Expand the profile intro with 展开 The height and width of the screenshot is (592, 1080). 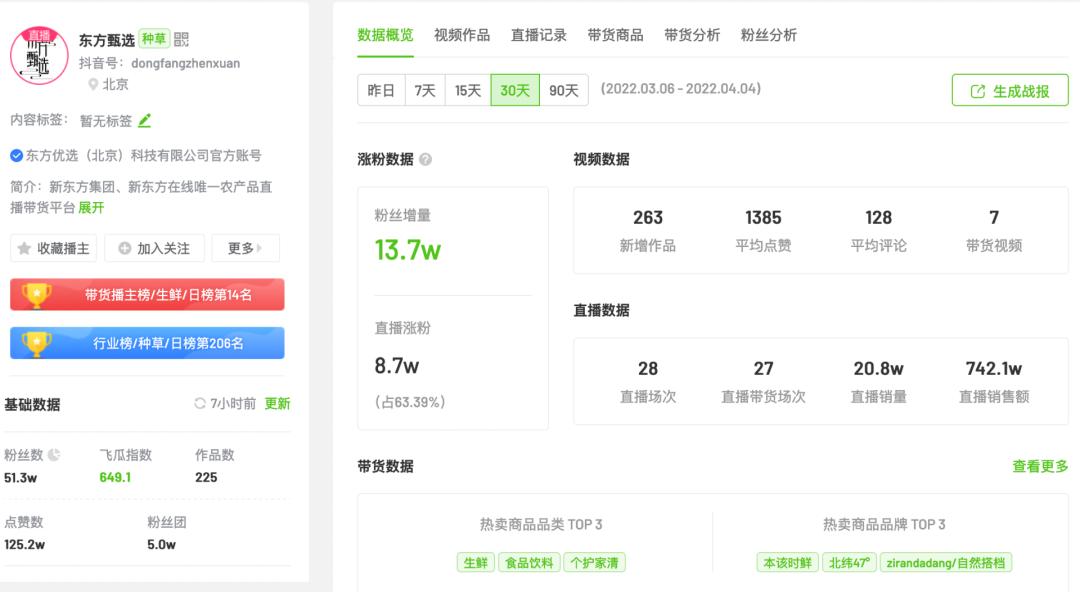91,207
